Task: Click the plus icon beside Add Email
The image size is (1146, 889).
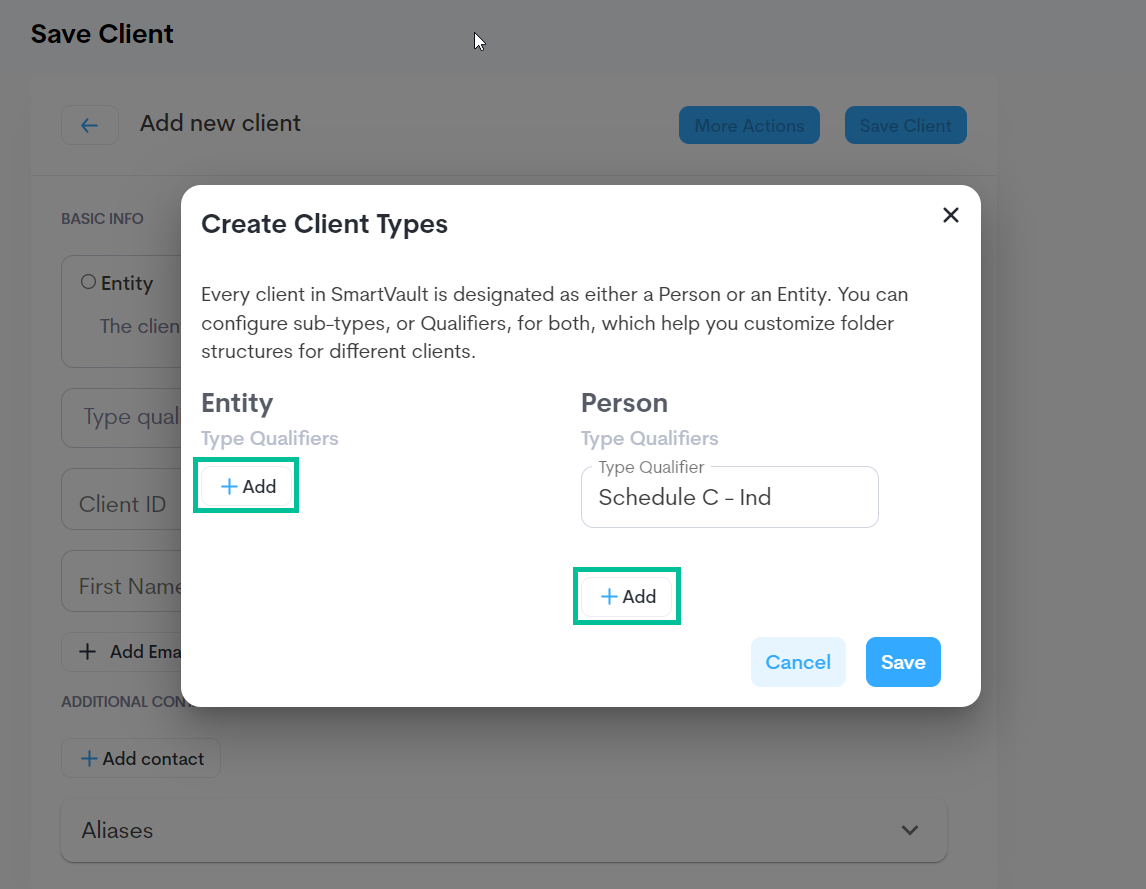Action: pyautogui.click(x=88, y=651)
